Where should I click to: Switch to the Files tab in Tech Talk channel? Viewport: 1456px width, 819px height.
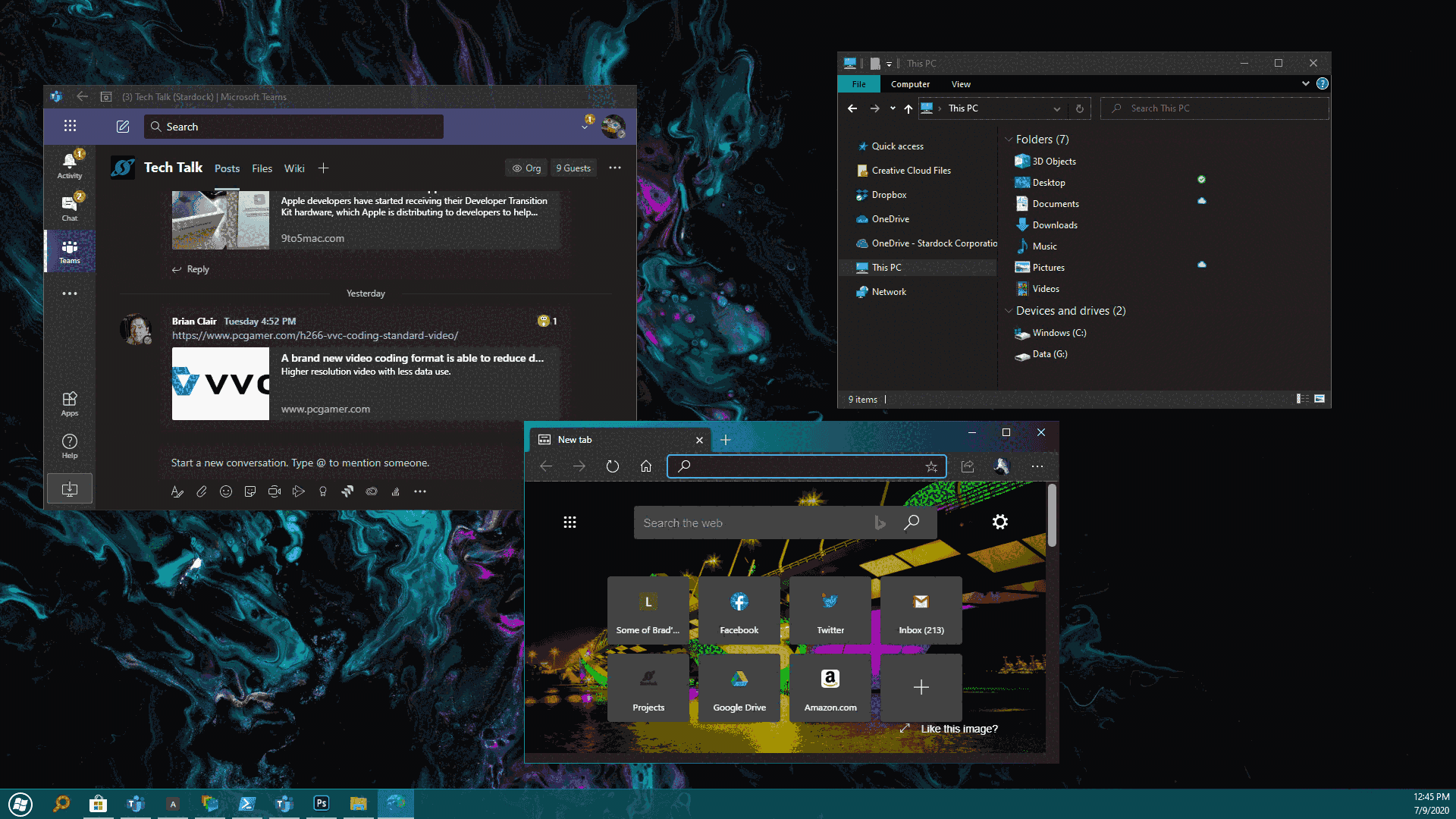[262, 168]
